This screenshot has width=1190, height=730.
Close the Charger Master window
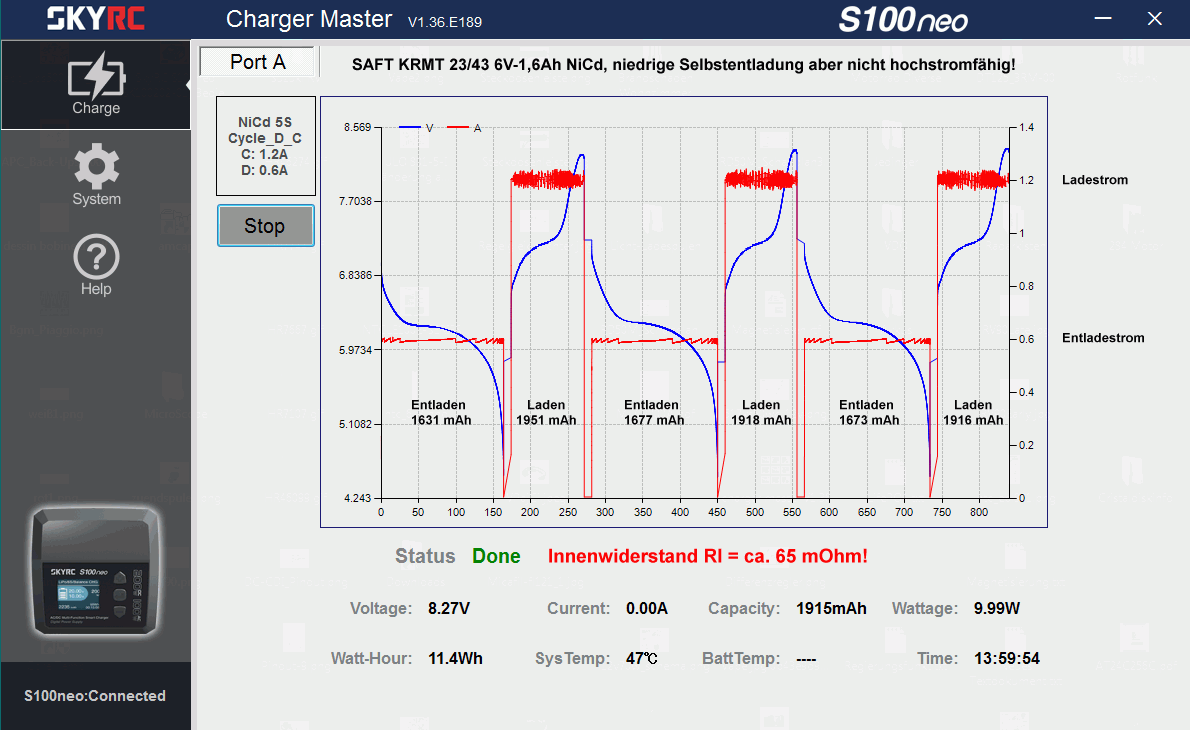1154,19
